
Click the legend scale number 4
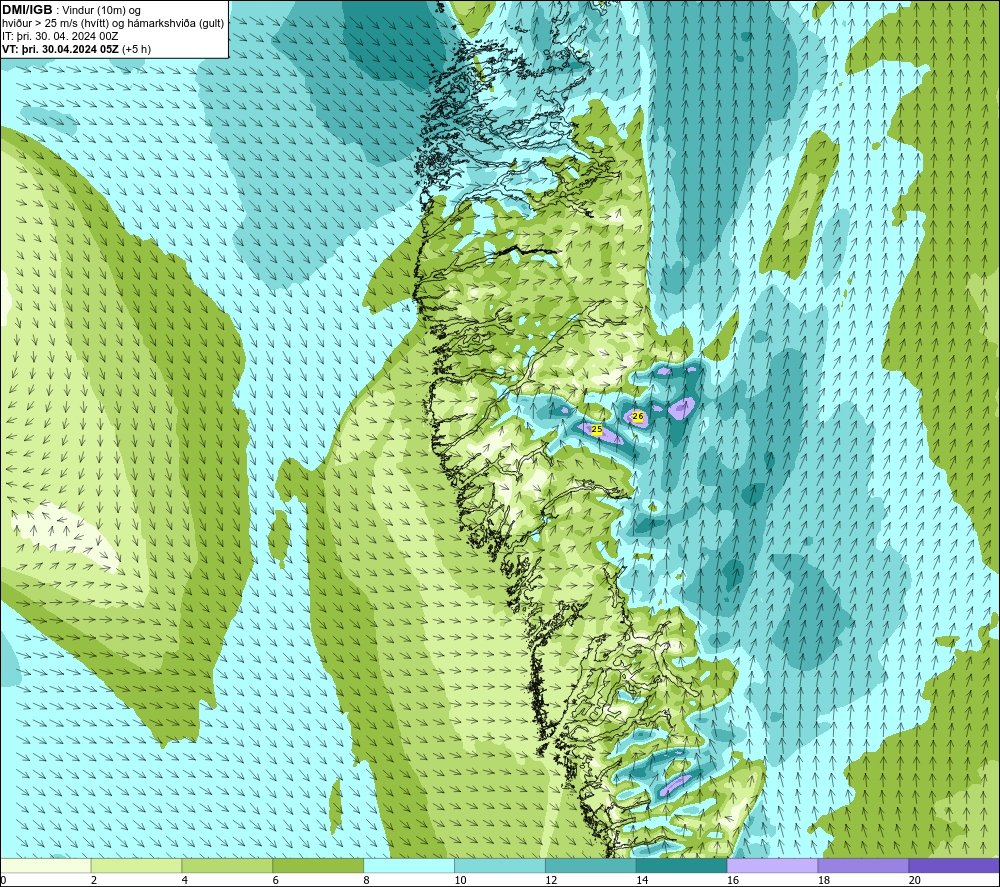[x=185, y=880]
